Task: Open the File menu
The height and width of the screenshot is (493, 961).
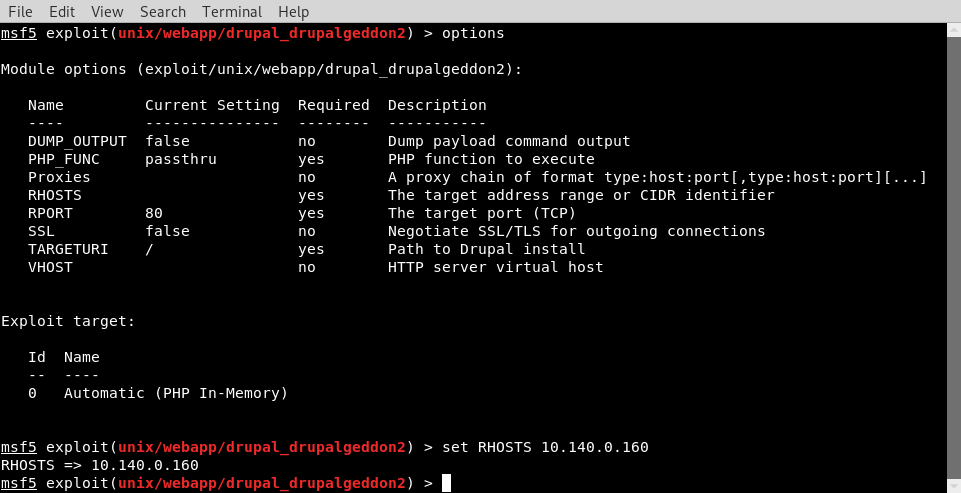Action: [21, 12]
